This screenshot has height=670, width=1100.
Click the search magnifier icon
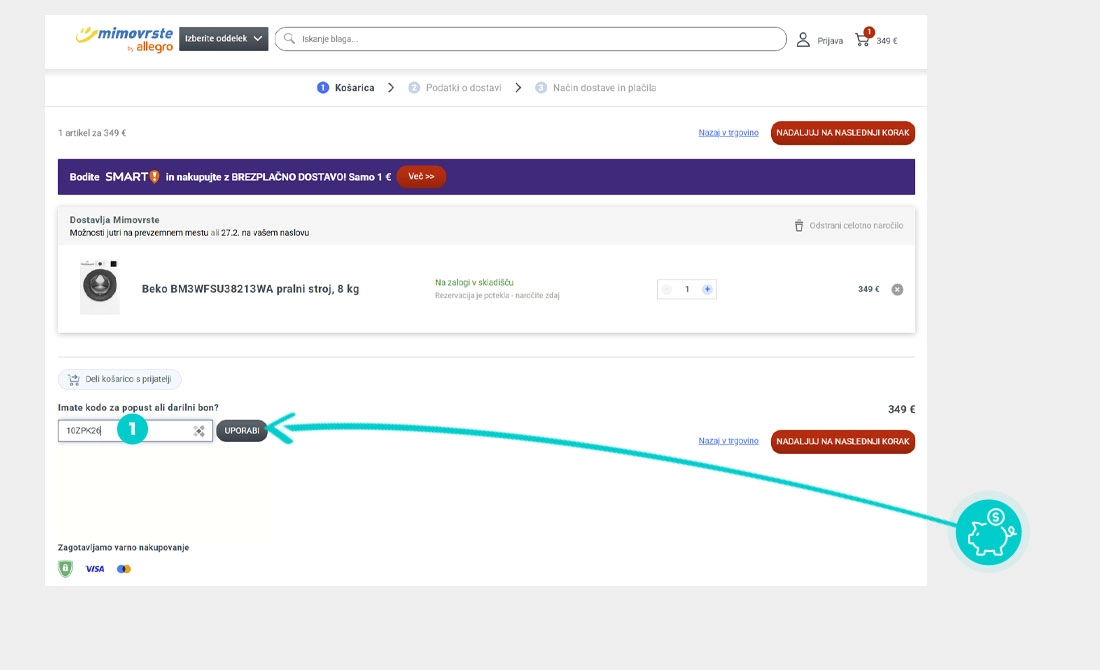(x=289, y=39)
